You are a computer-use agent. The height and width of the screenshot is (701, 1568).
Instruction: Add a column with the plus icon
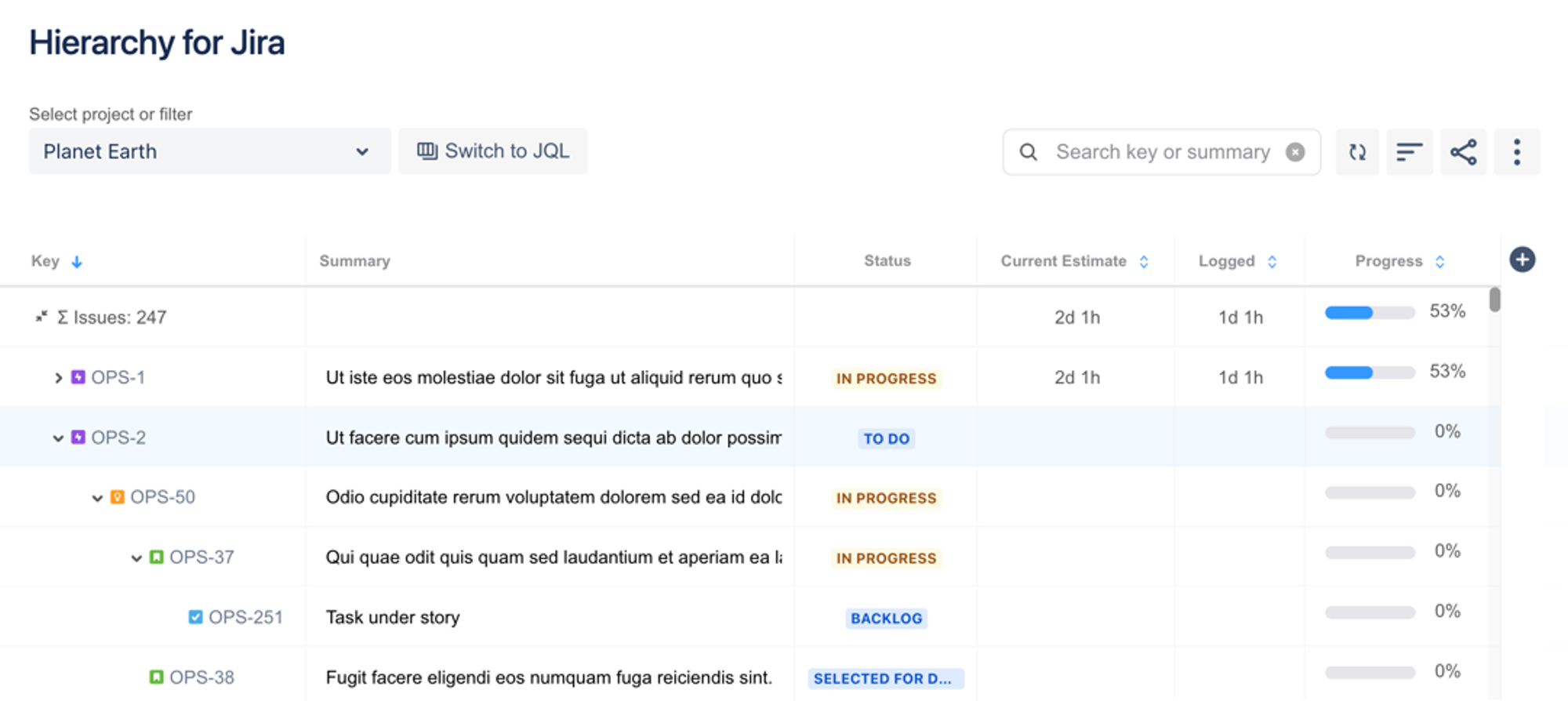click(x=1523, y=260)
